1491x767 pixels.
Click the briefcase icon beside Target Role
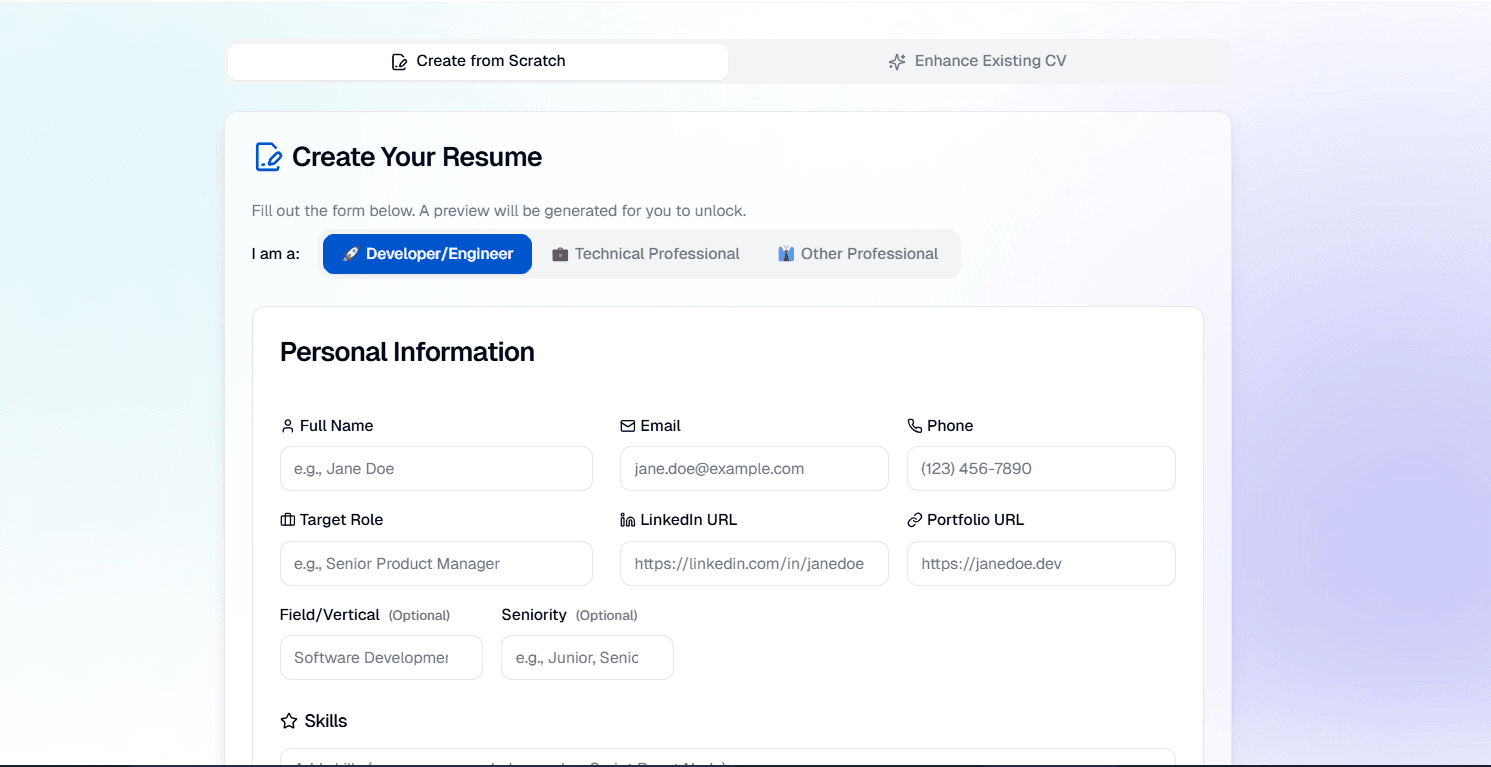tap(286, 519)
